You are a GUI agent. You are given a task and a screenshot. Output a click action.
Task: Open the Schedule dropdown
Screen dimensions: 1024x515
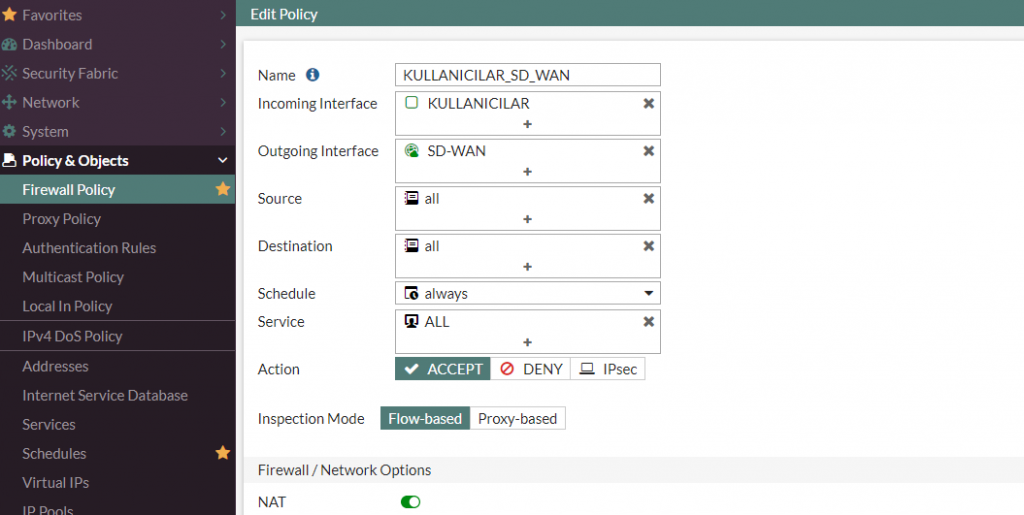528,293
